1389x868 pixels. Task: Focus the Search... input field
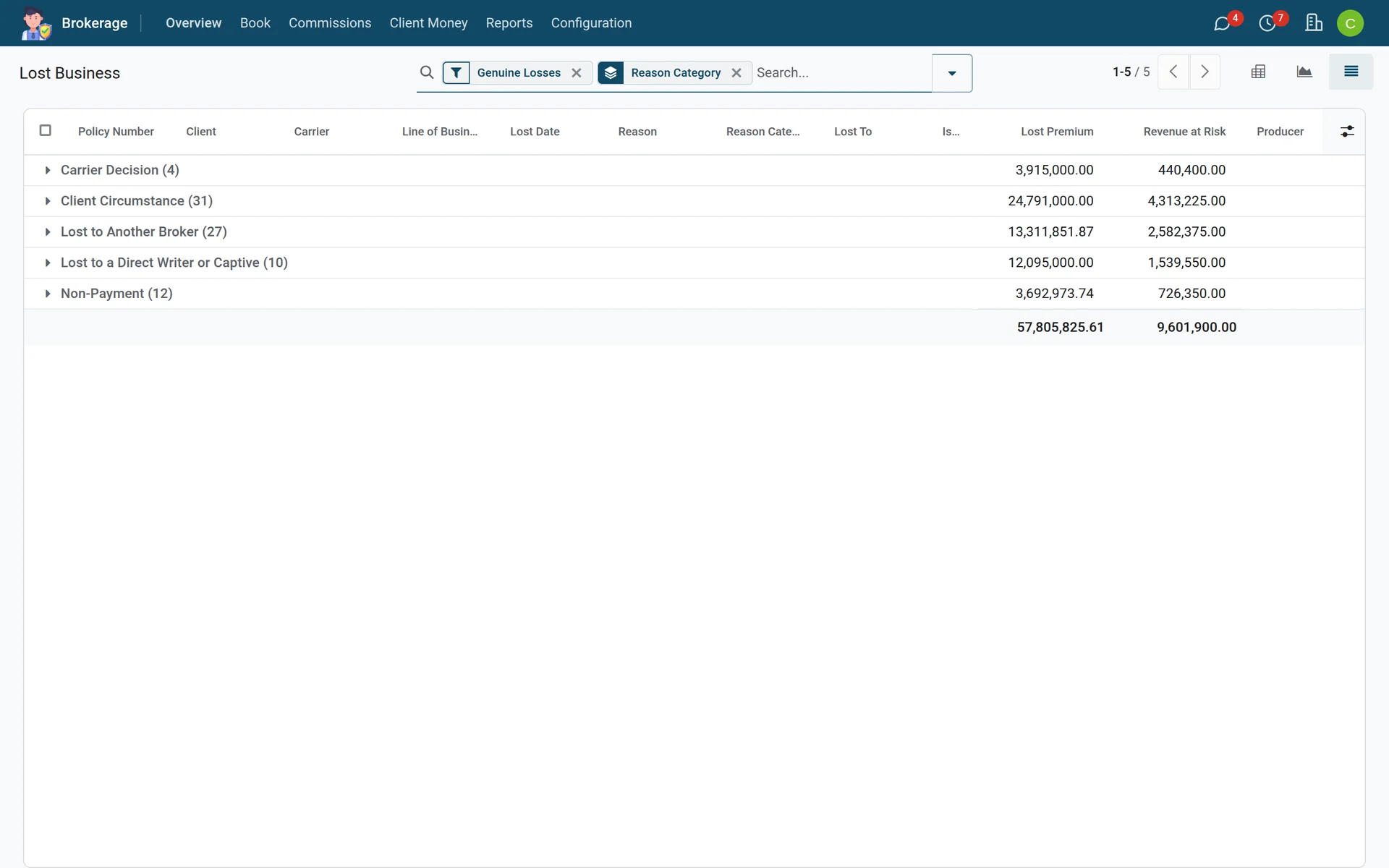click(842, 72)
